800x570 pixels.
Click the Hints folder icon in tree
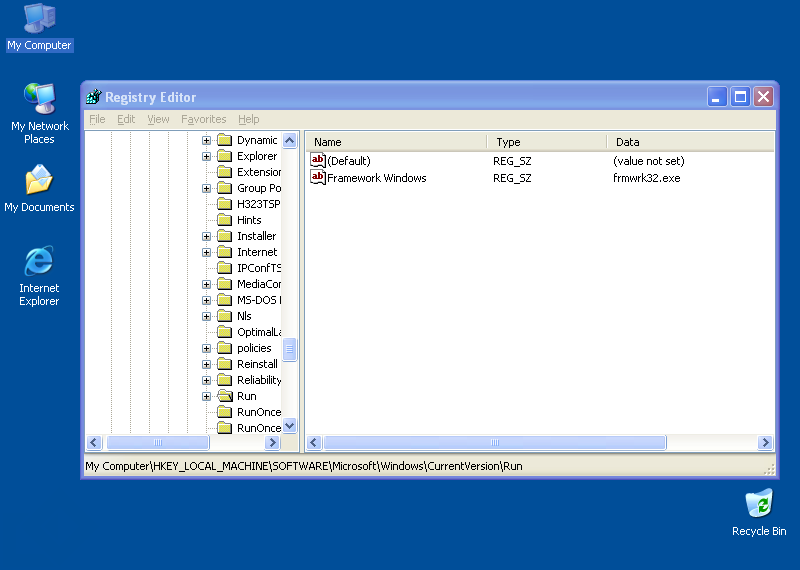click(x=225, y=220)
